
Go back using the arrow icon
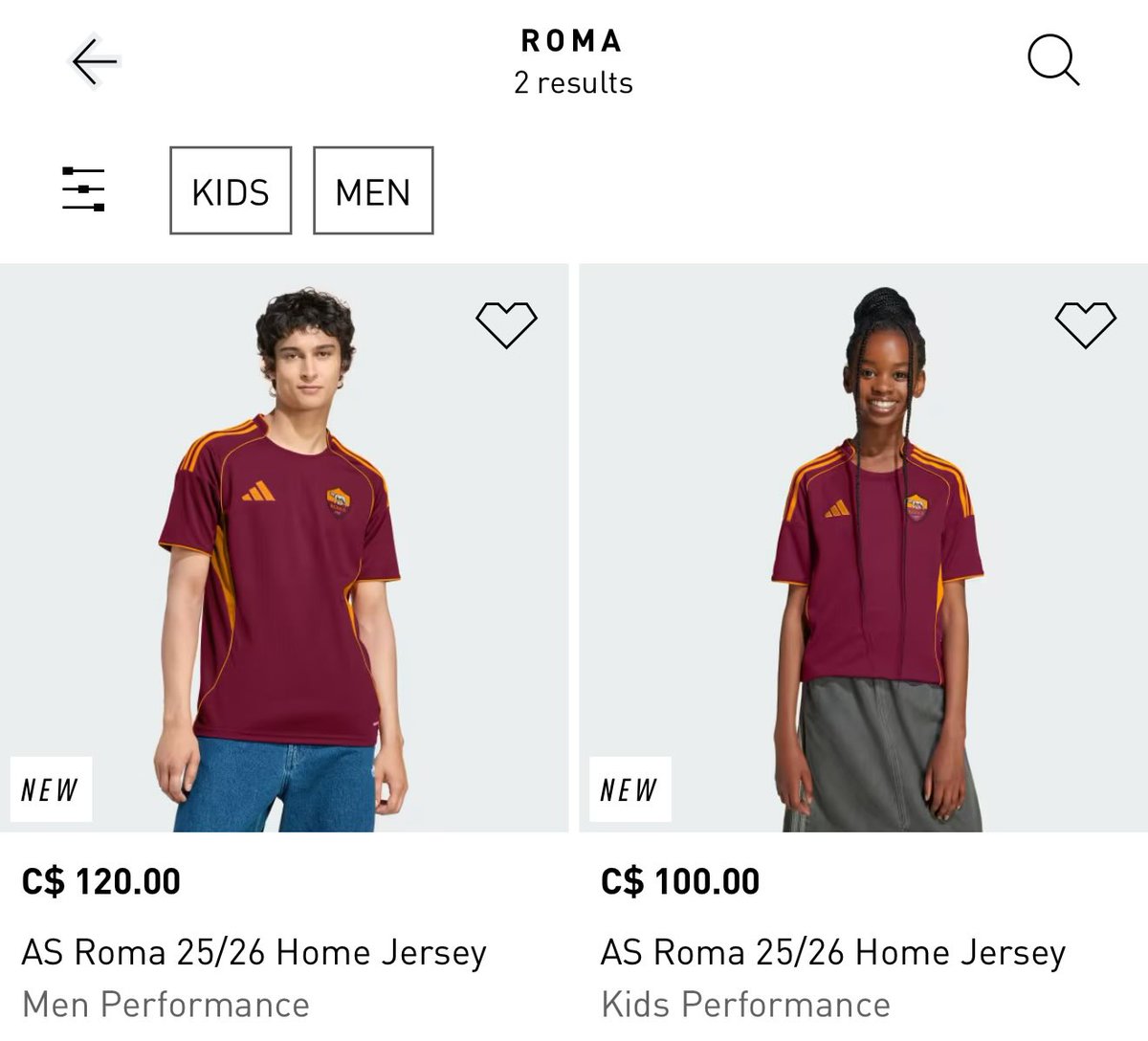[x=95, y=61]
